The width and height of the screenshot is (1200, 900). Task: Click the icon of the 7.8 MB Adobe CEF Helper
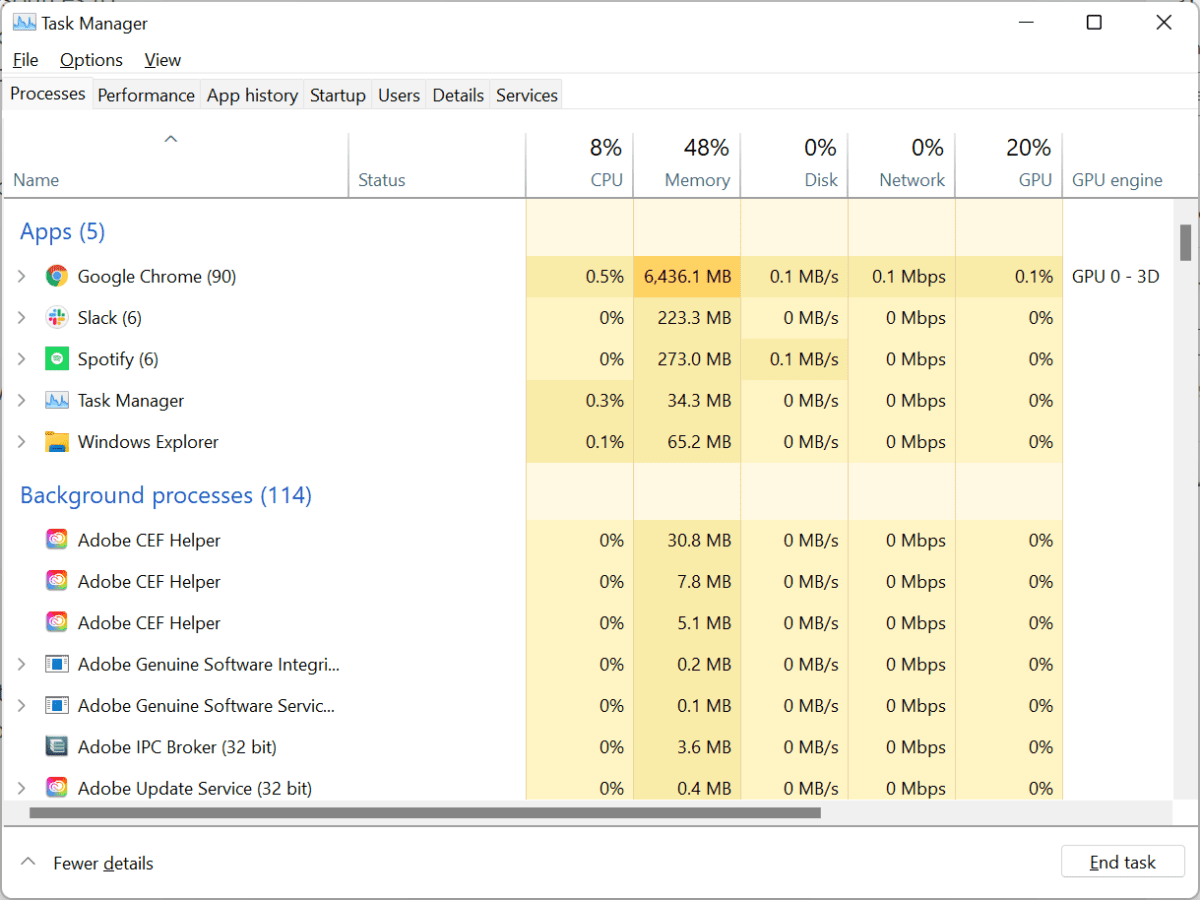click(x=57, y=581)
